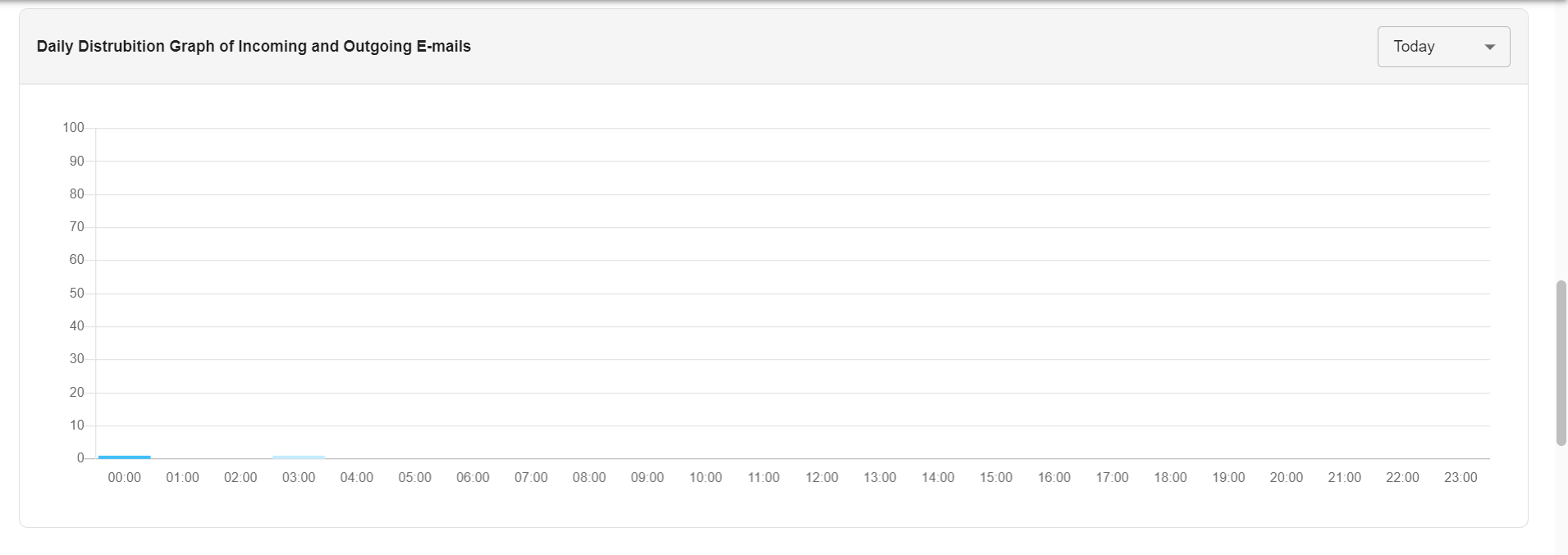This screenshot has height=555, width=1568.
Task: Select the dark blue bar at 00:00
Action: [125, 457]
